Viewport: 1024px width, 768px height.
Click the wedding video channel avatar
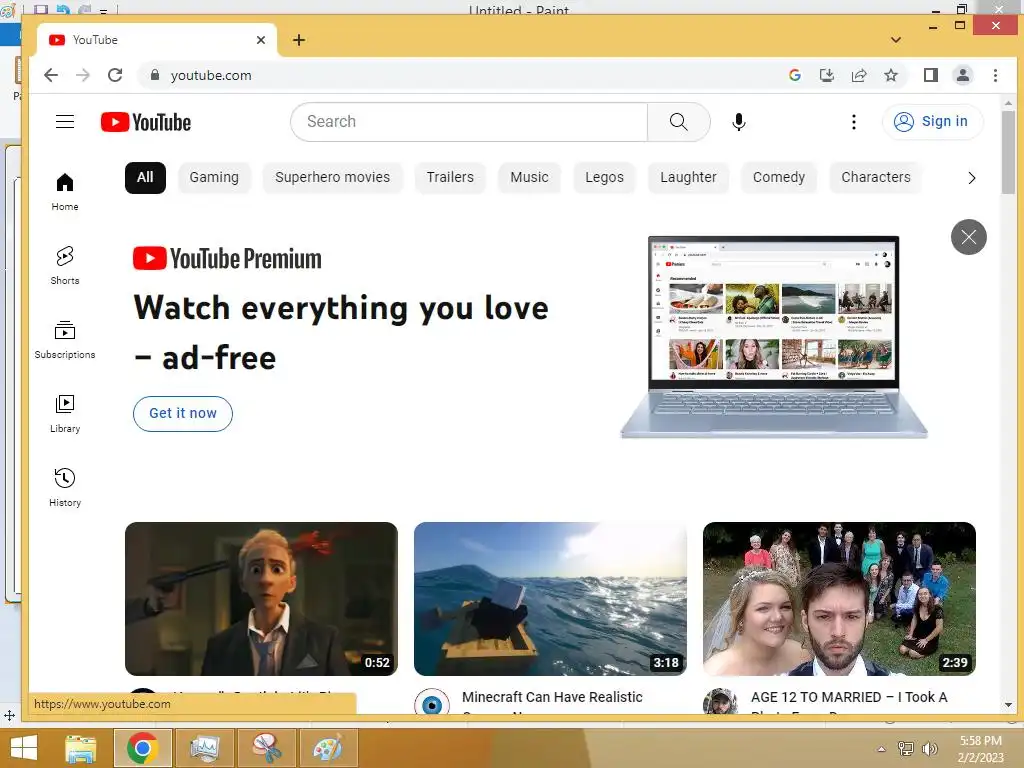point(720,702)
